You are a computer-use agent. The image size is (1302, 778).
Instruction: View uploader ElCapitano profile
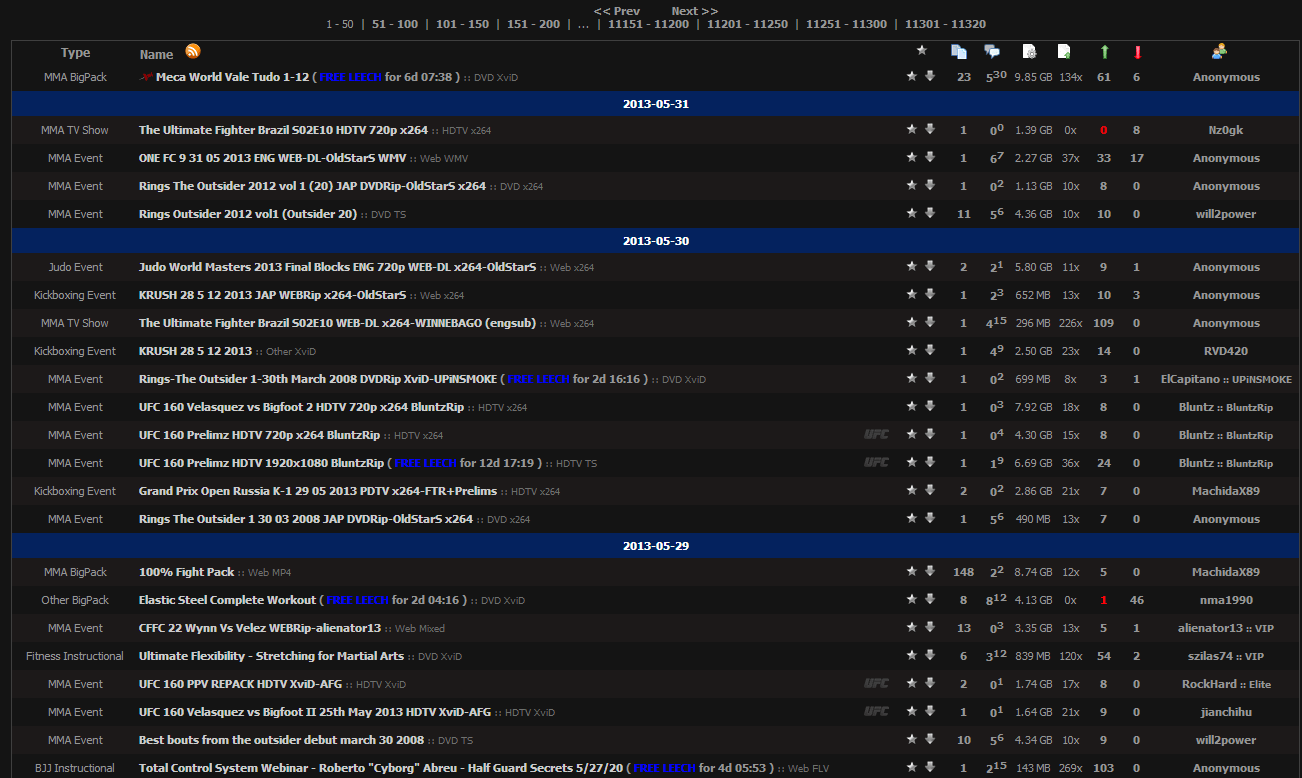point(1192,379)
